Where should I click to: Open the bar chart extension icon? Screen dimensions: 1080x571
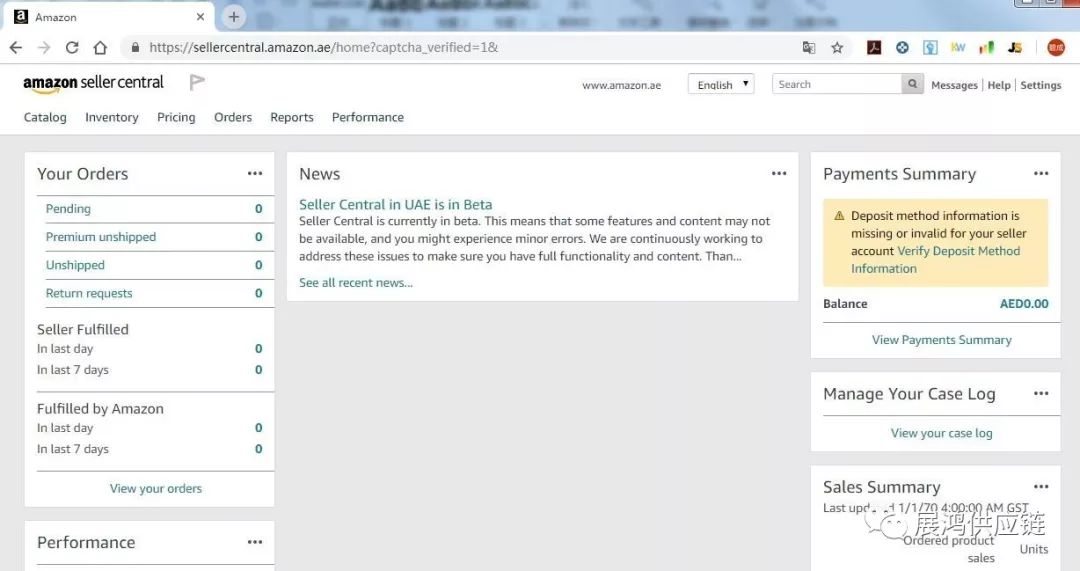point(986,48)
